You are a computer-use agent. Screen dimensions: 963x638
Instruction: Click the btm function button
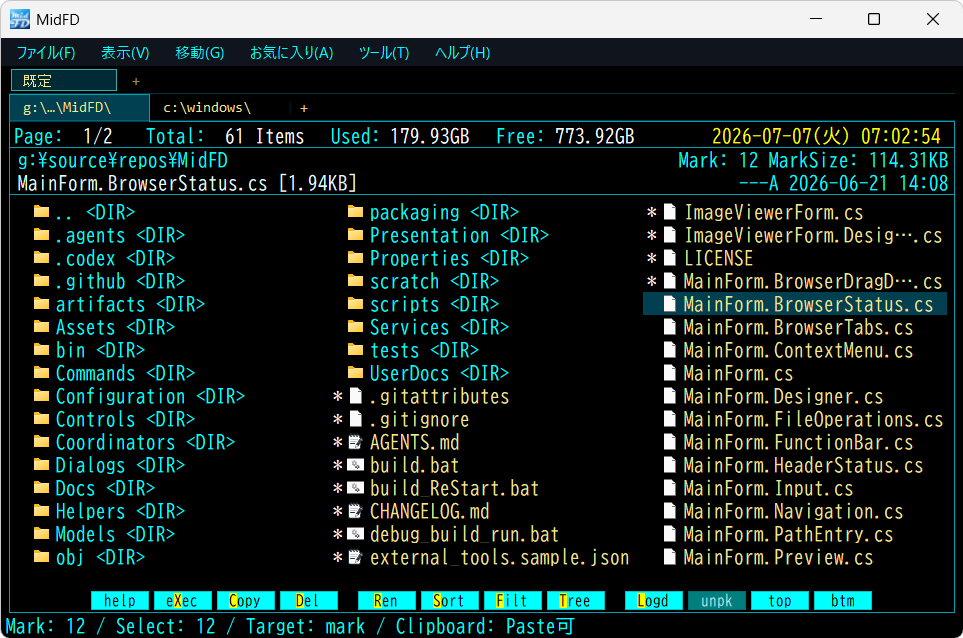(843, 601)
